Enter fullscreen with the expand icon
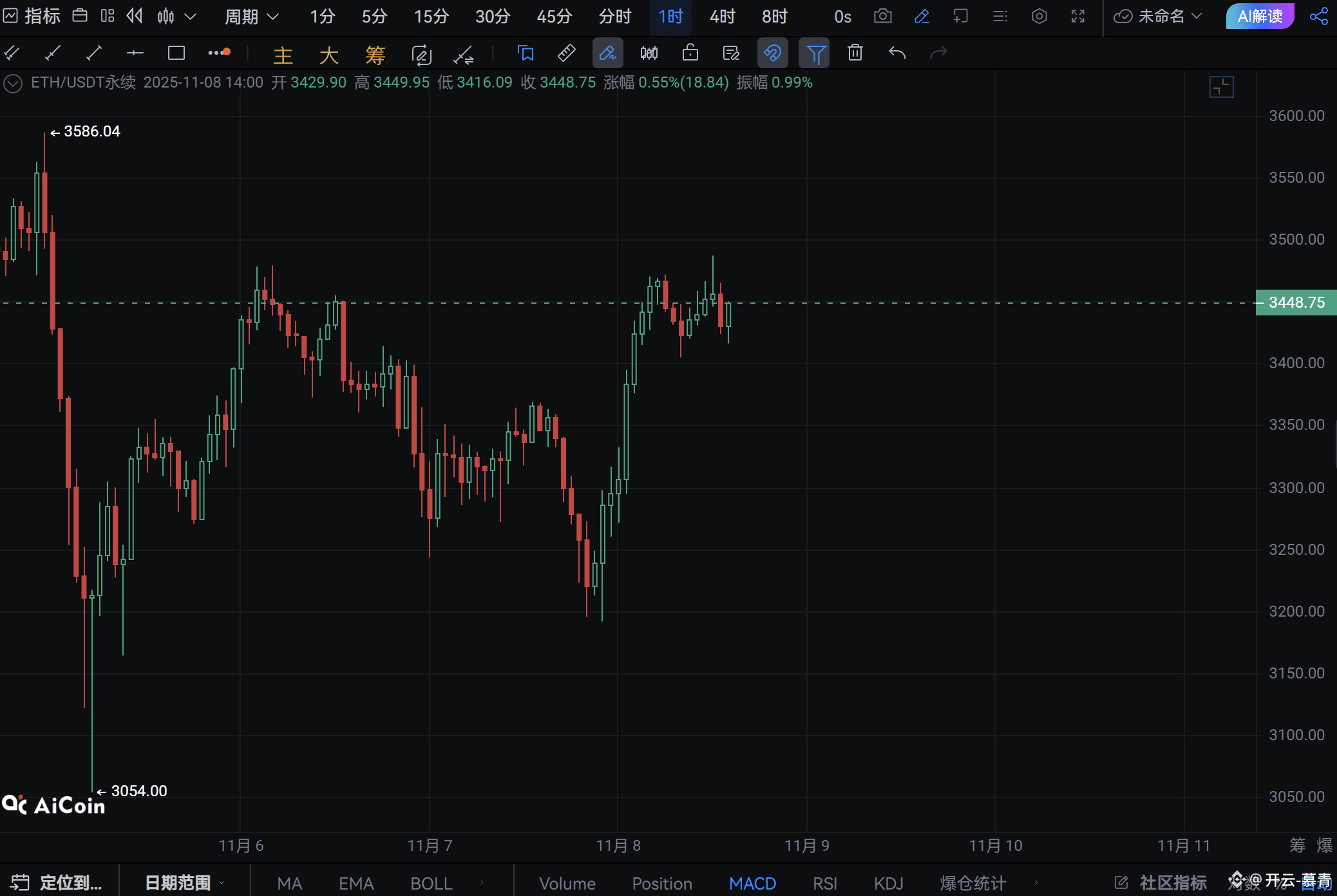Screen dimensions: 1337x896 coord(1077,16)
